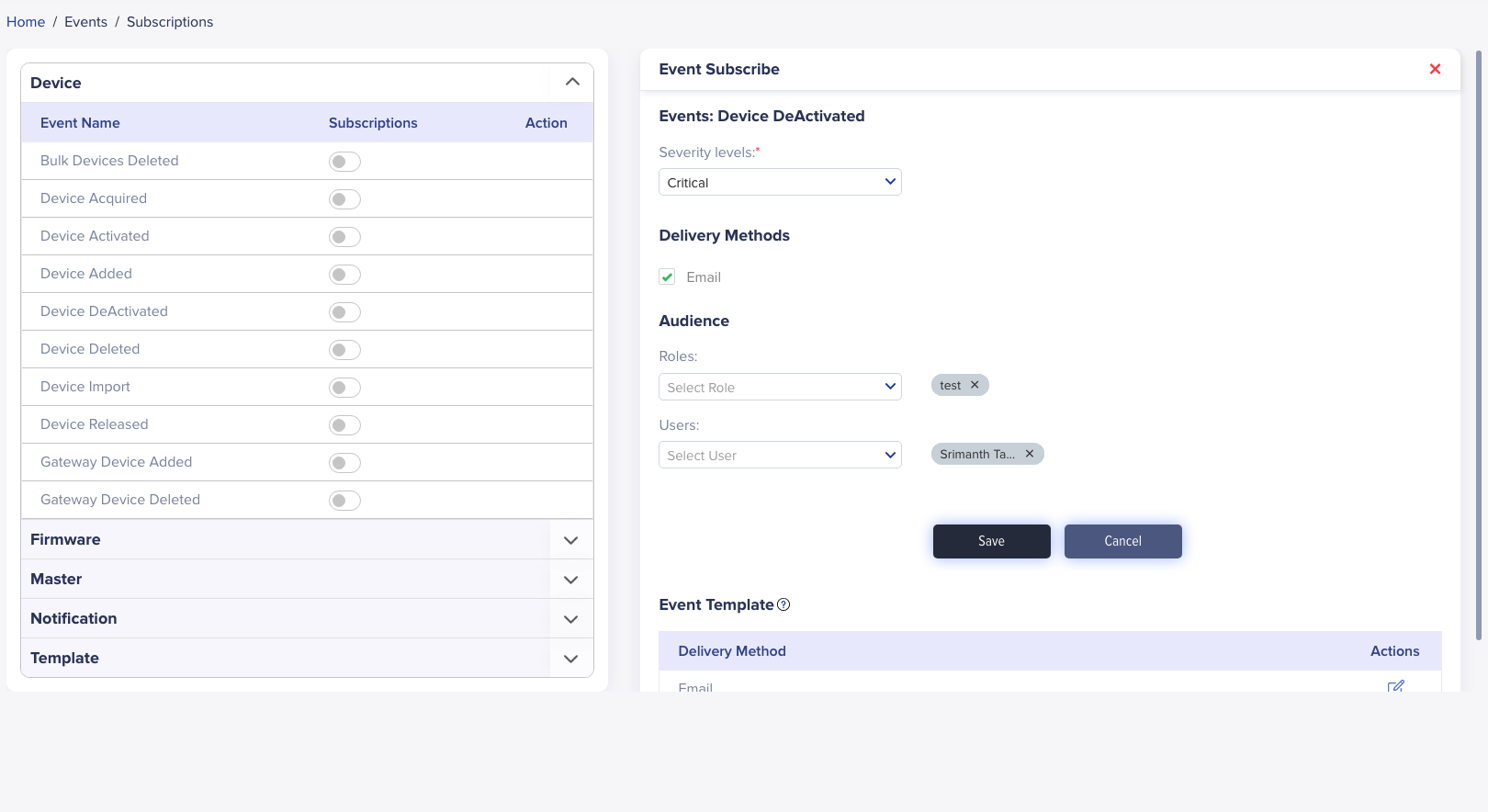Close the Event Subscribe panel
The image size is (1488, 812).
click(x=1435, y=69)
